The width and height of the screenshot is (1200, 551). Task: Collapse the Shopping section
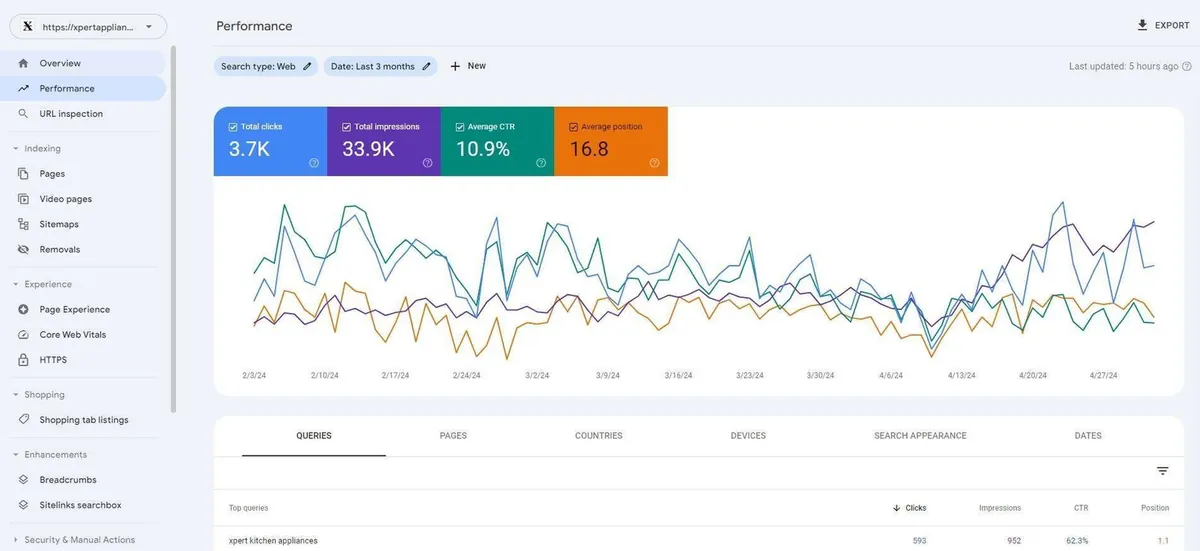pyautogui.click(x=16, y=395)
